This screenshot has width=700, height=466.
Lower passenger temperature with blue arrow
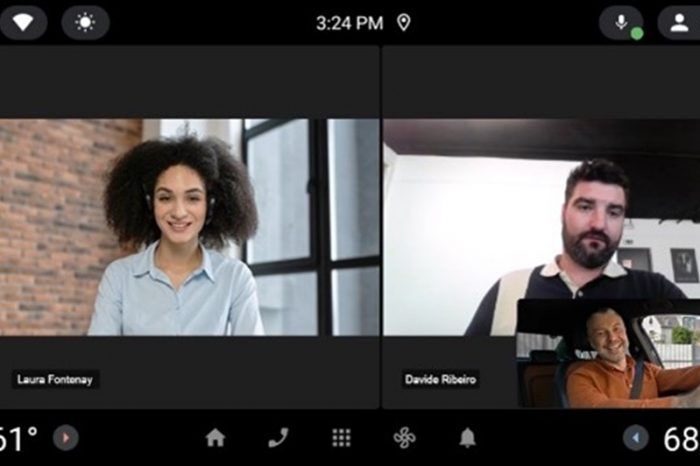tap(636, 437)
